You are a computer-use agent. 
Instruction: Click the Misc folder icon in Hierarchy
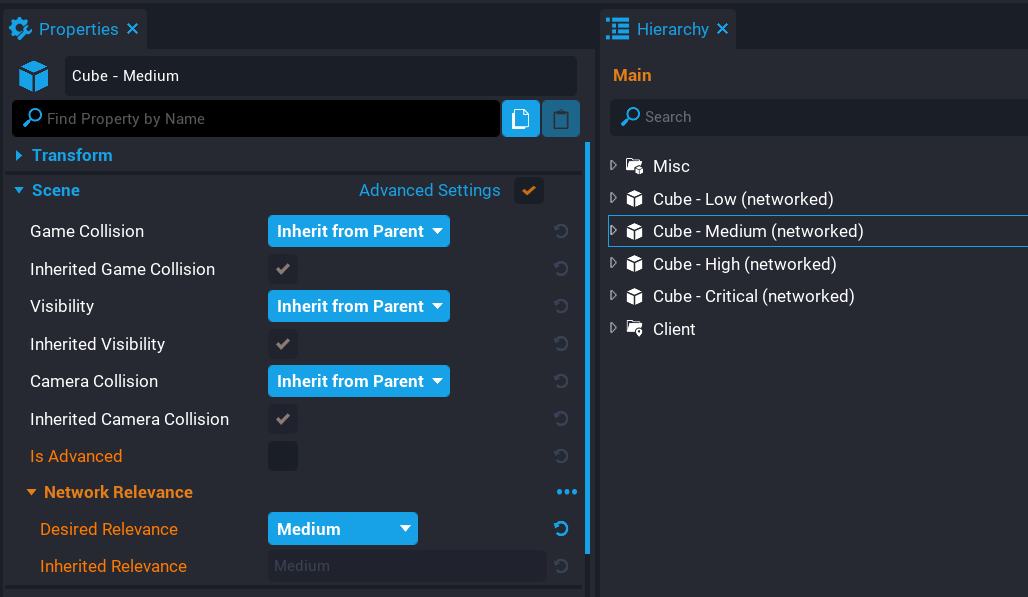tap(634, 166)
